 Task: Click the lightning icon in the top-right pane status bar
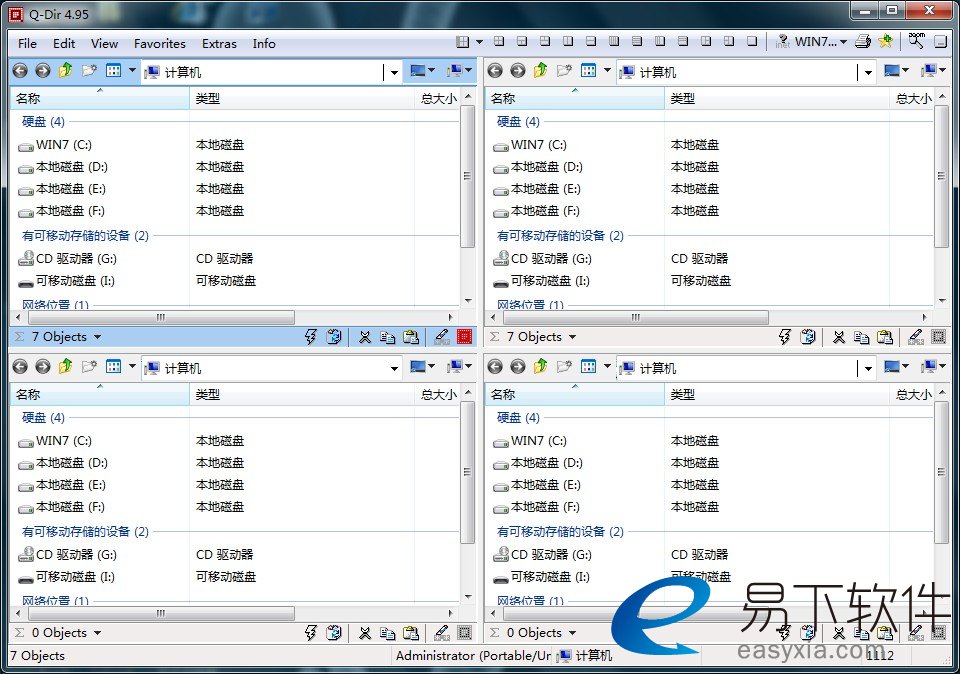click(x=785, y=337)
